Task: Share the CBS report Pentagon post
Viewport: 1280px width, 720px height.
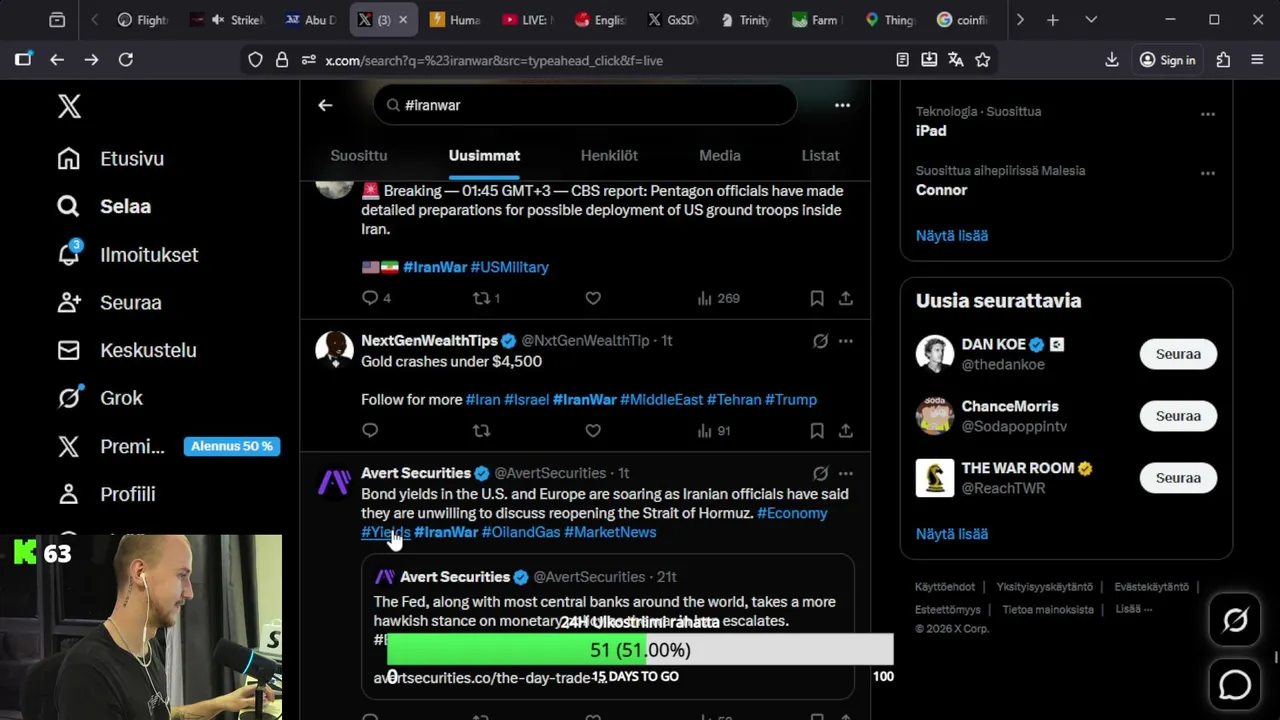Action: pos(845,298)
